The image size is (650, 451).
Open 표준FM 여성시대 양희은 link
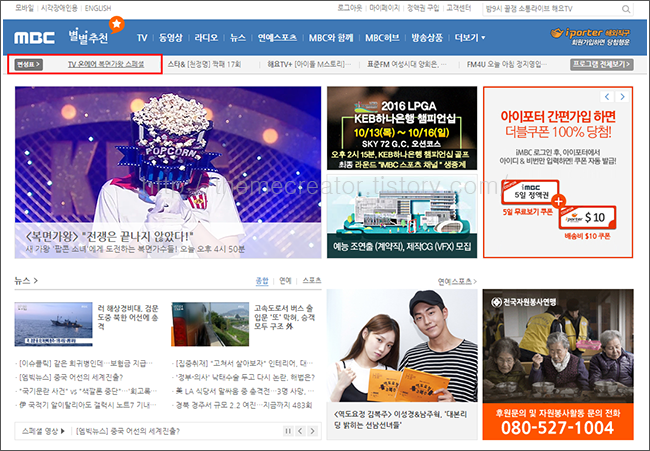pos(407,64)
